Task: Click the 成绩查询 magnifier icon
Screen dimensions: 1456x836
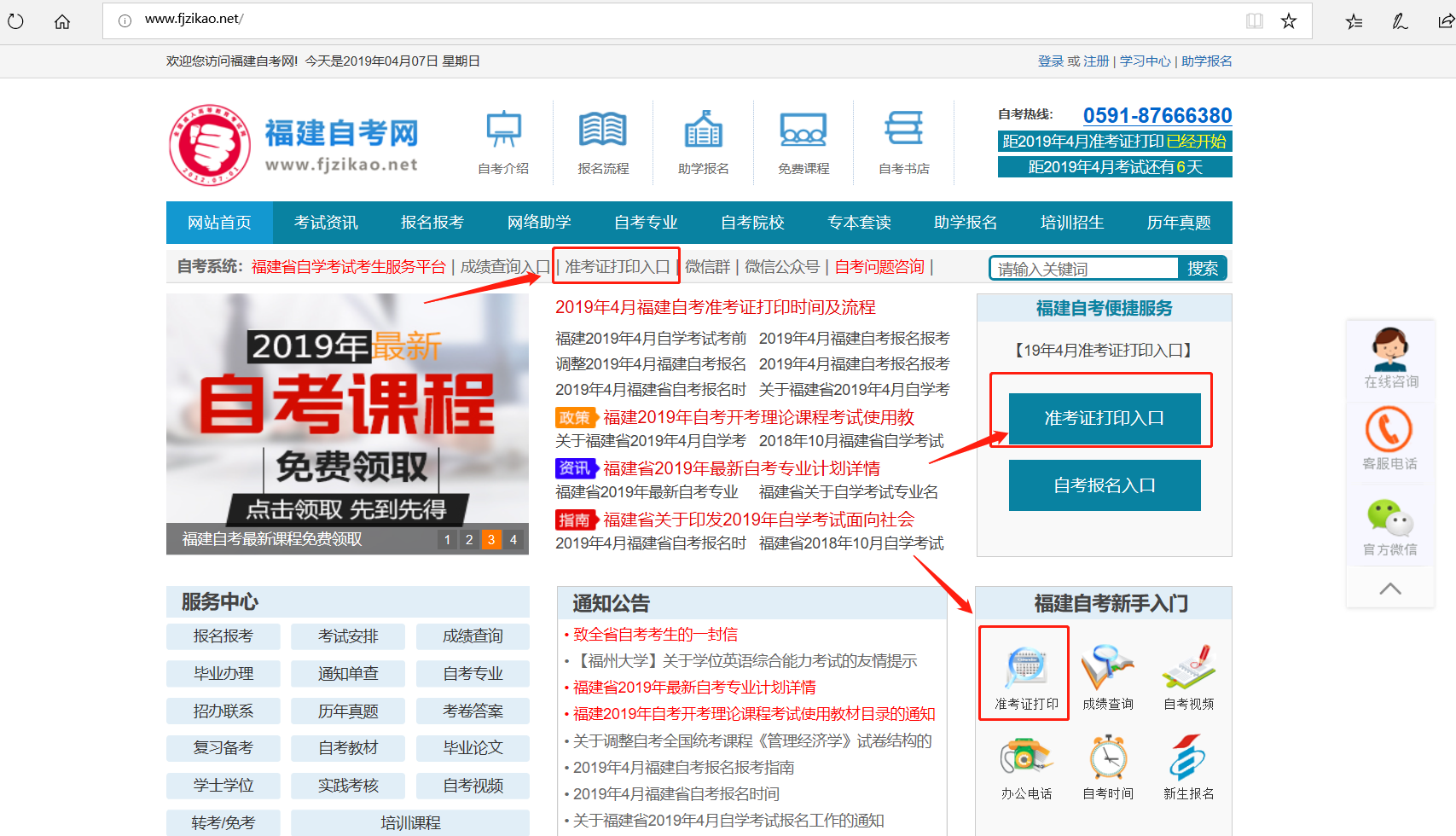Action: [x=1106, y=670]
